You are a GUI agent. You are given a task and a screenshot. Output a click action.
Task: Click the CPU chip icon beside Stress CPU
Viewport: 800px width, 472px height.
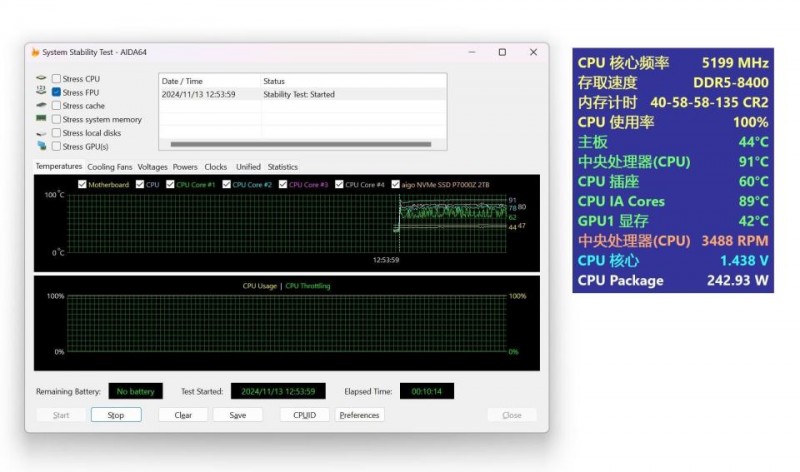click(x=41, y=79)
